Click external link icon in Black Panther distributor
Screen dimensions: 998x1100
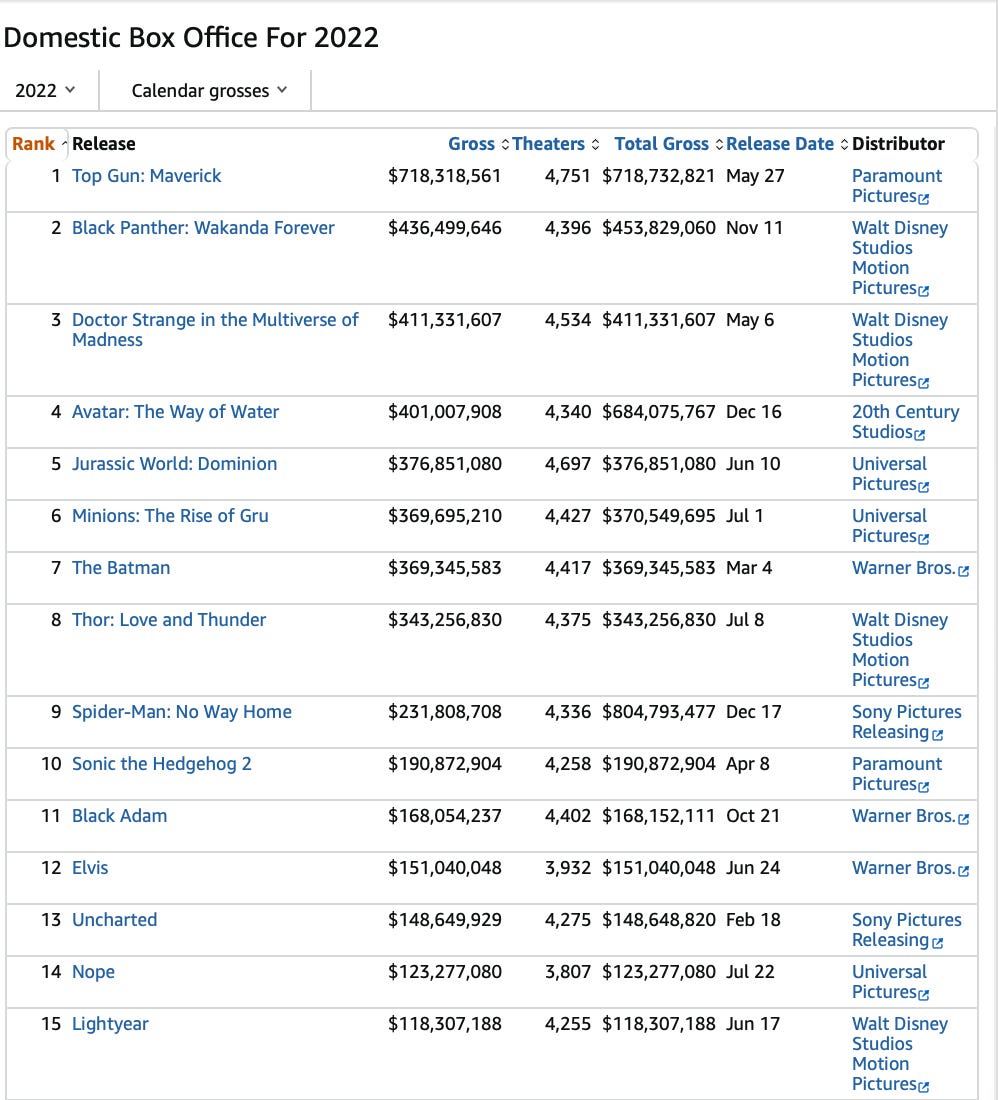(x=924, y=290)
